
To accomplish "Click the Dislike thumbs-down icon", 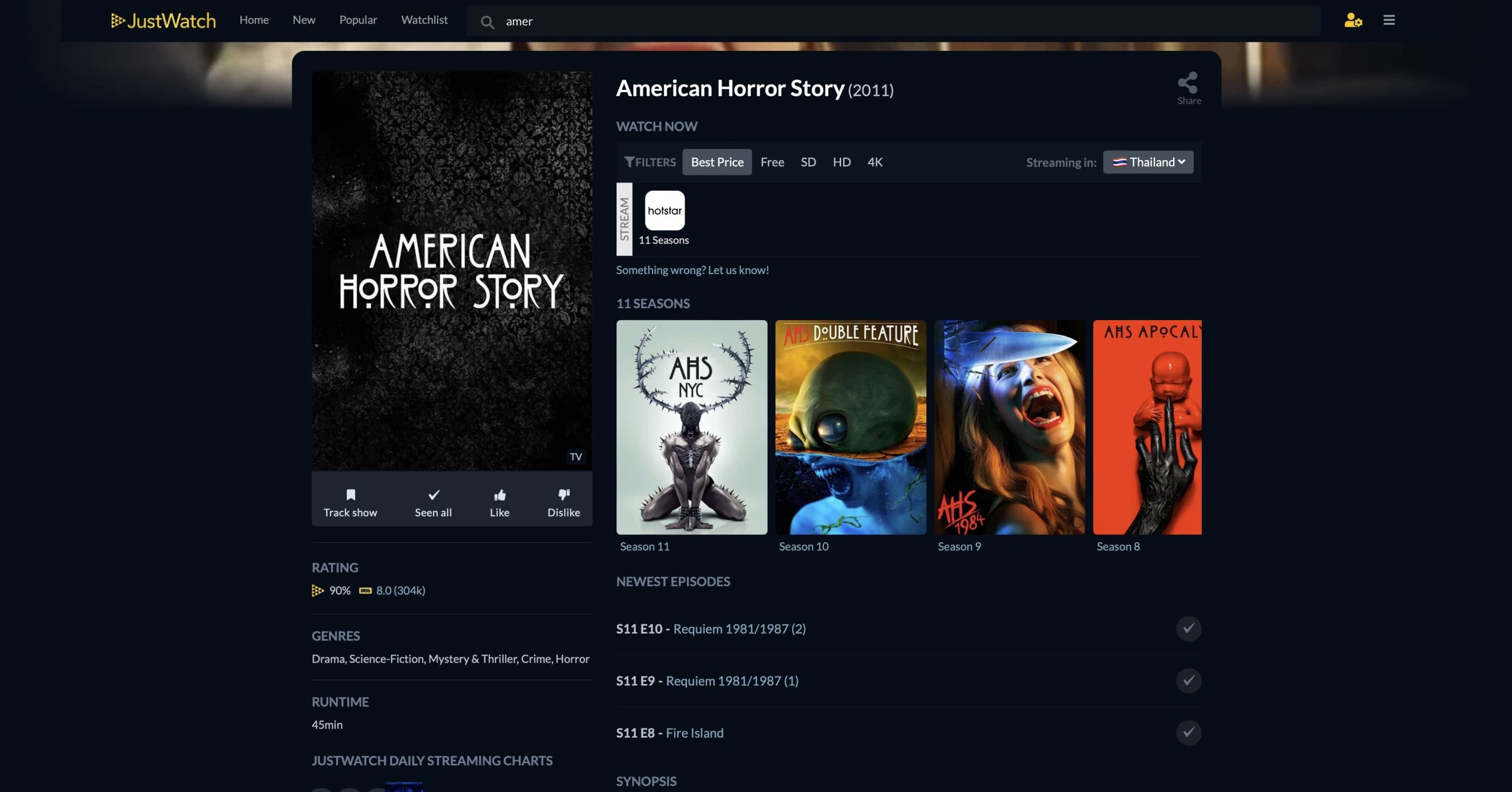I will 563,495.
